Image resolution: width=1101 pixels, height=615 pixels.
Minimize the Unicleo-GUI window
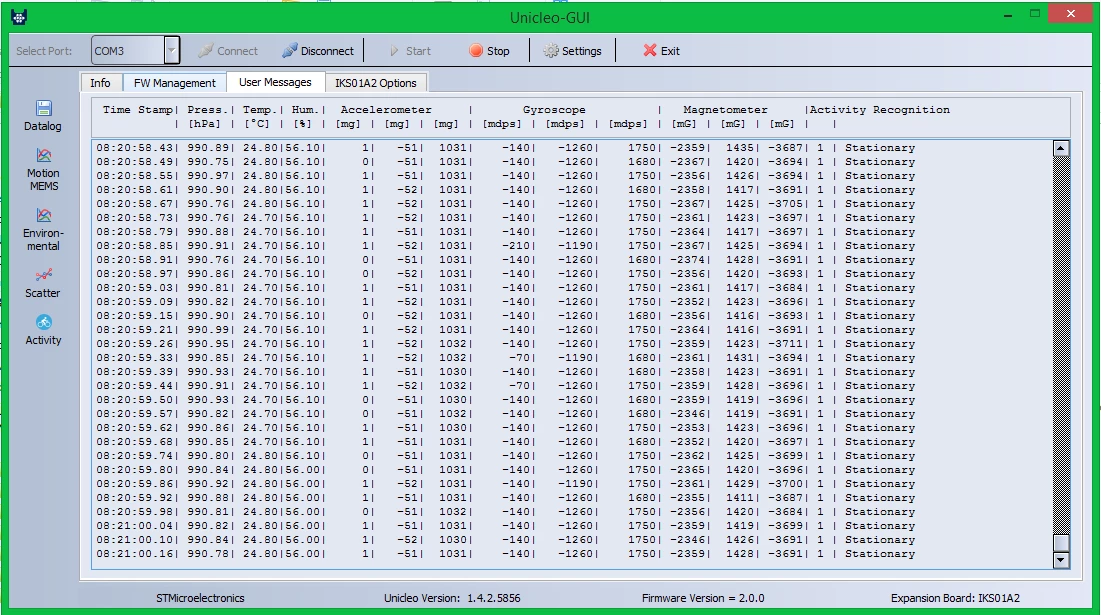tap(1008, 14)
